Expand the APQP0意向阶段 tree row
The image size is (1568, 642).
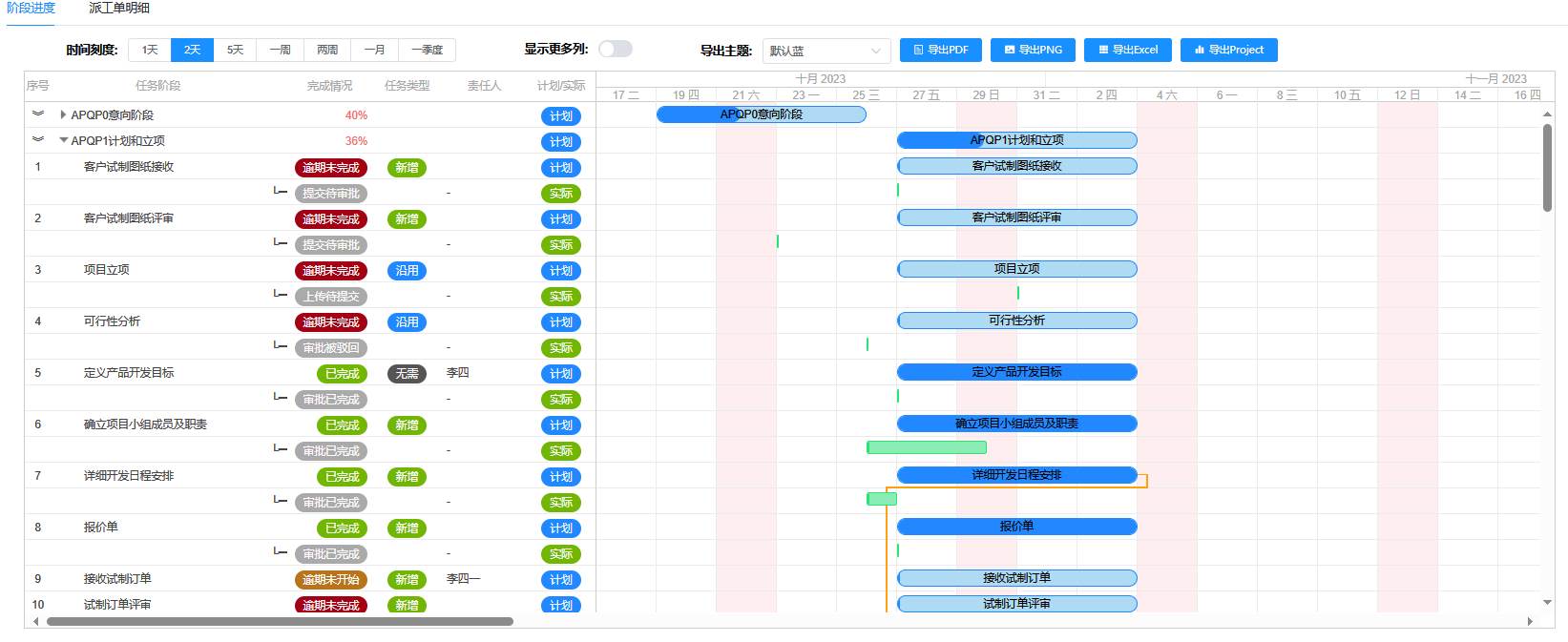click(x=63, y=114)
